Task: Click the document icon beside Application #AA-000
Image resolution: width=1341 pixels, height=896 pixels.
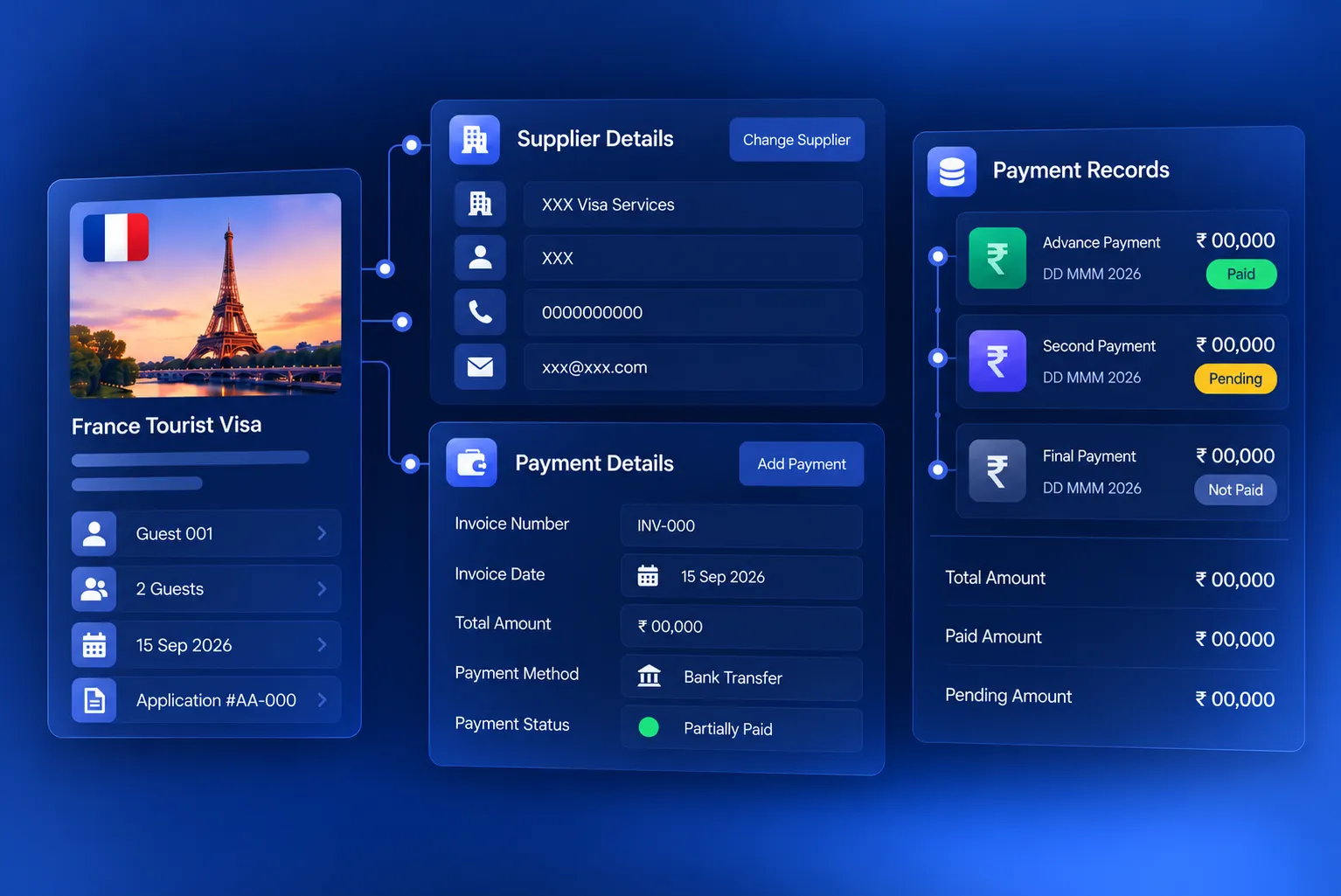Action: coord(94,700)
